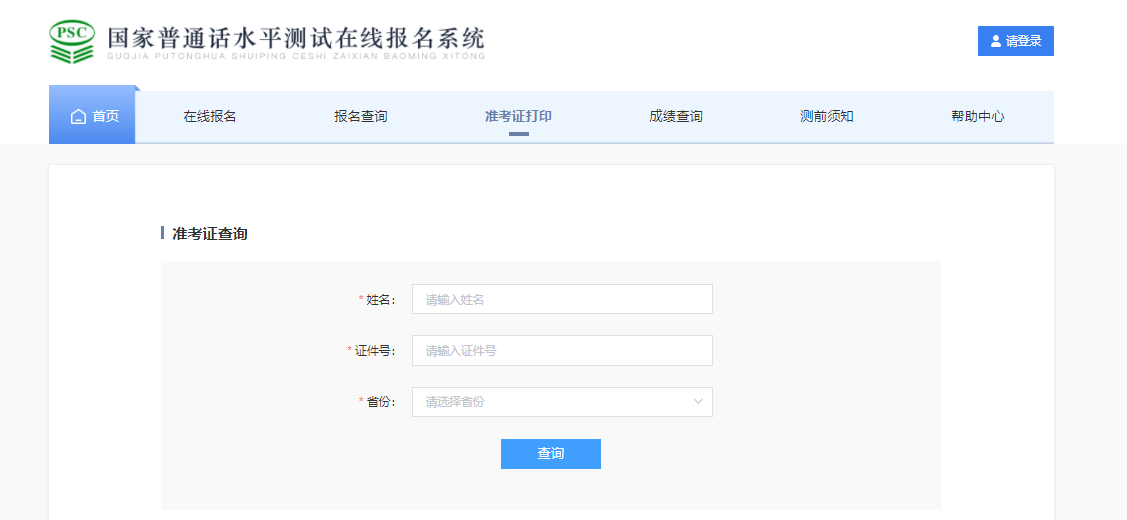Click the 准考证查询 section heading
The image size is (1127, 520).
tap(210, 234)
